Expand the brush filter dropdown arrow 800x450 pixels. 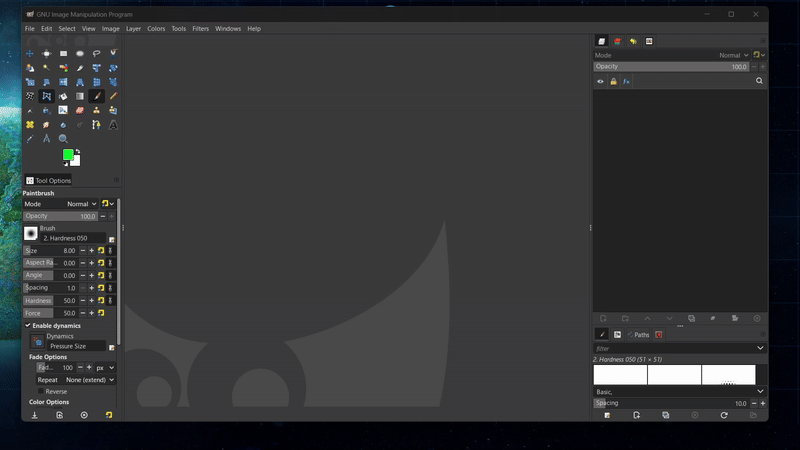(x=760, y=348)
